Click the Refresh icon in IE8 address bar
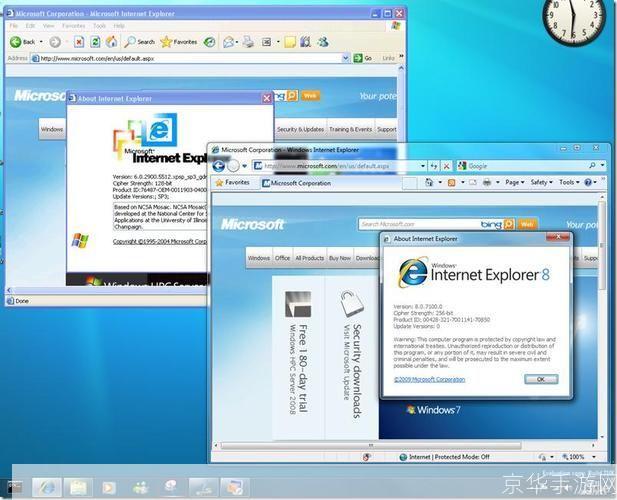 coord(434,166)
